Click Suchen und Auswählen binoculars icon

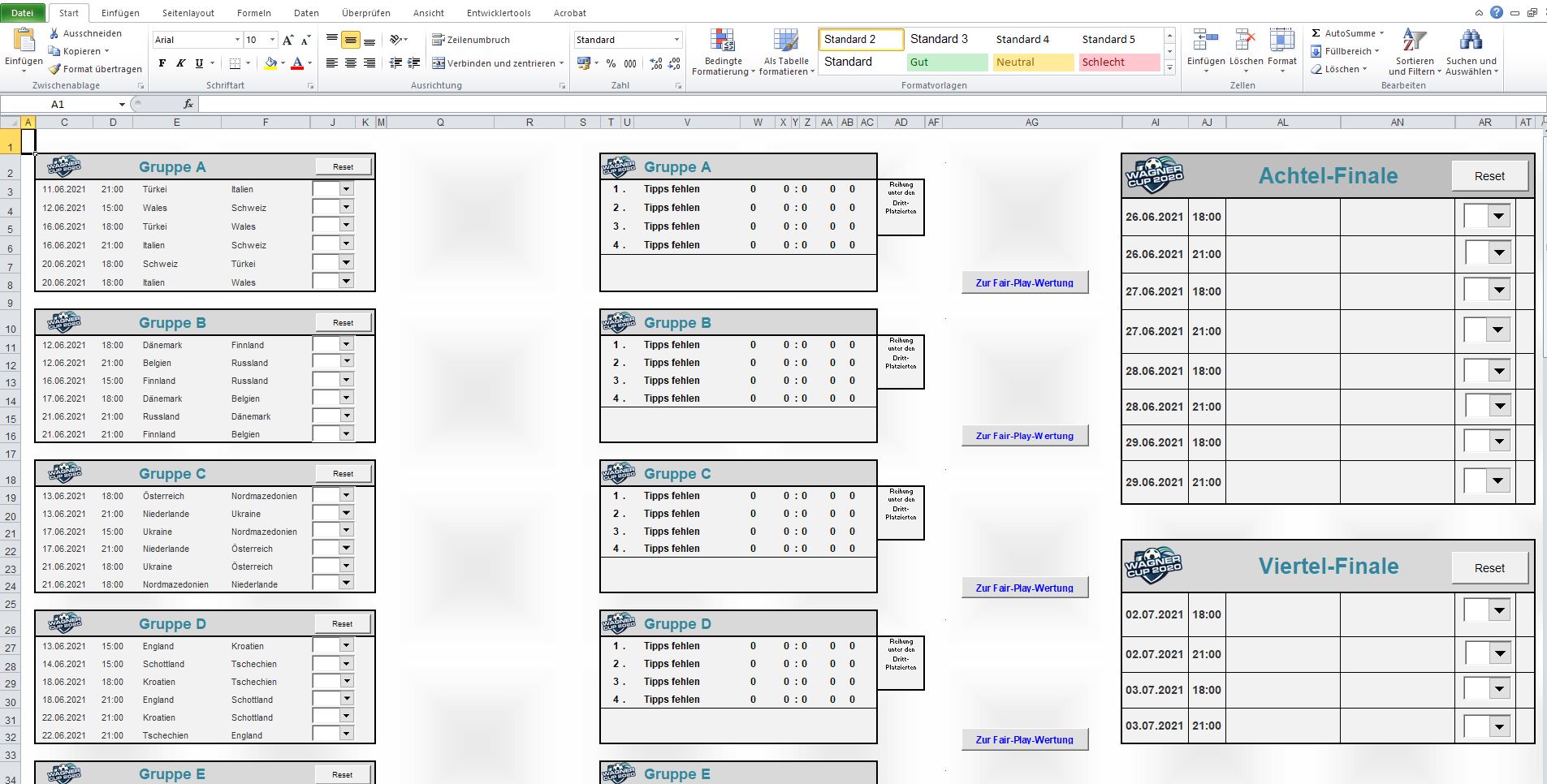pyautogui.click(x=1471, y=41)
